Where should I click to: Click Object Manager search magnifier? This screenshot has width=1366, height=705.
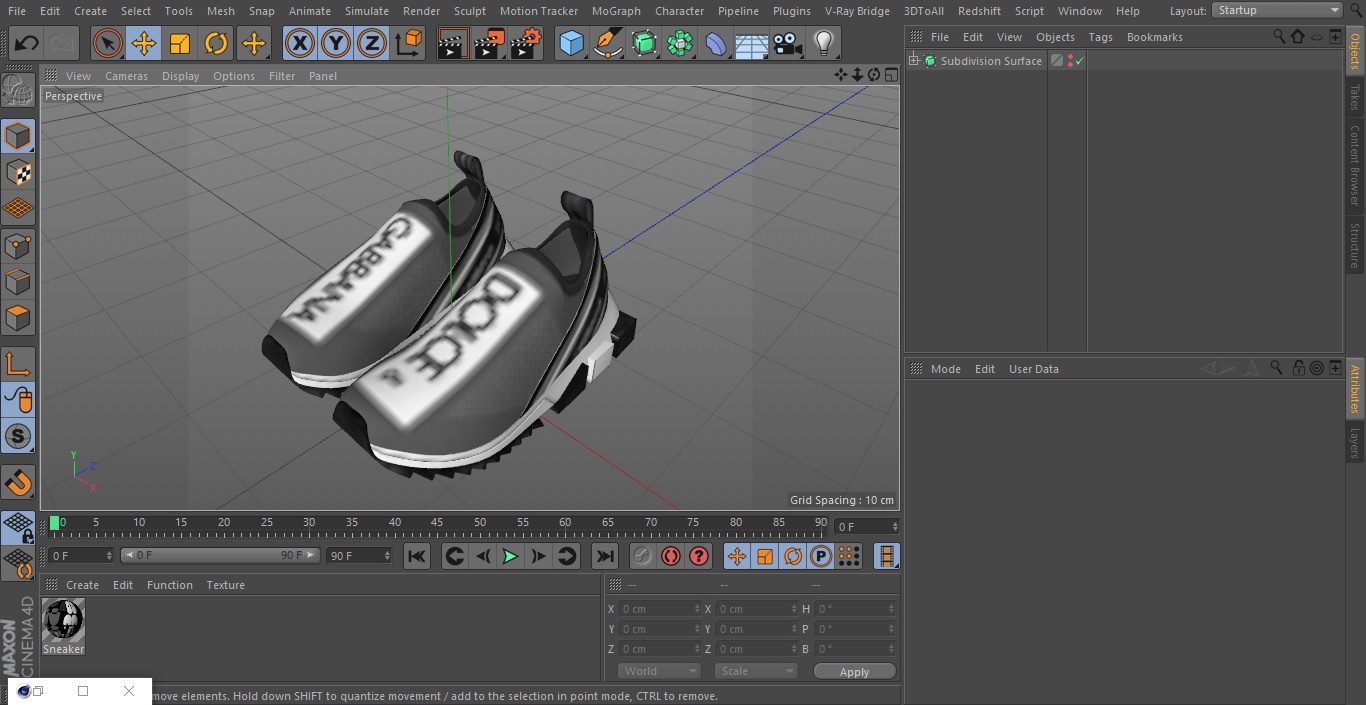(1279, 37)
